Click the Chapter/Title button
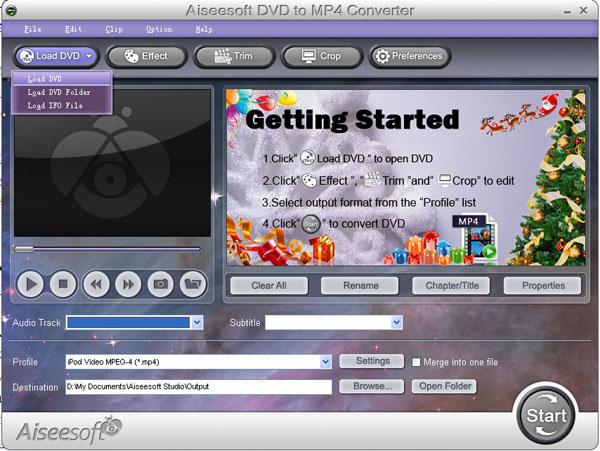The width and height of the screenshot is (600, 451). coord(452,286)
